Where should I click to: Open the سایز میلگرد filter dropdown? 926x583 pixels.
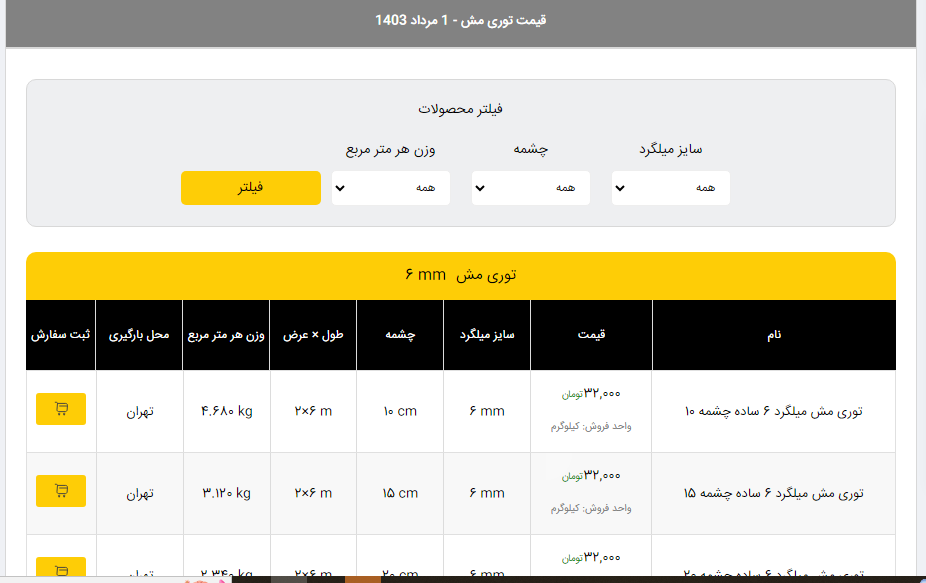670,188
